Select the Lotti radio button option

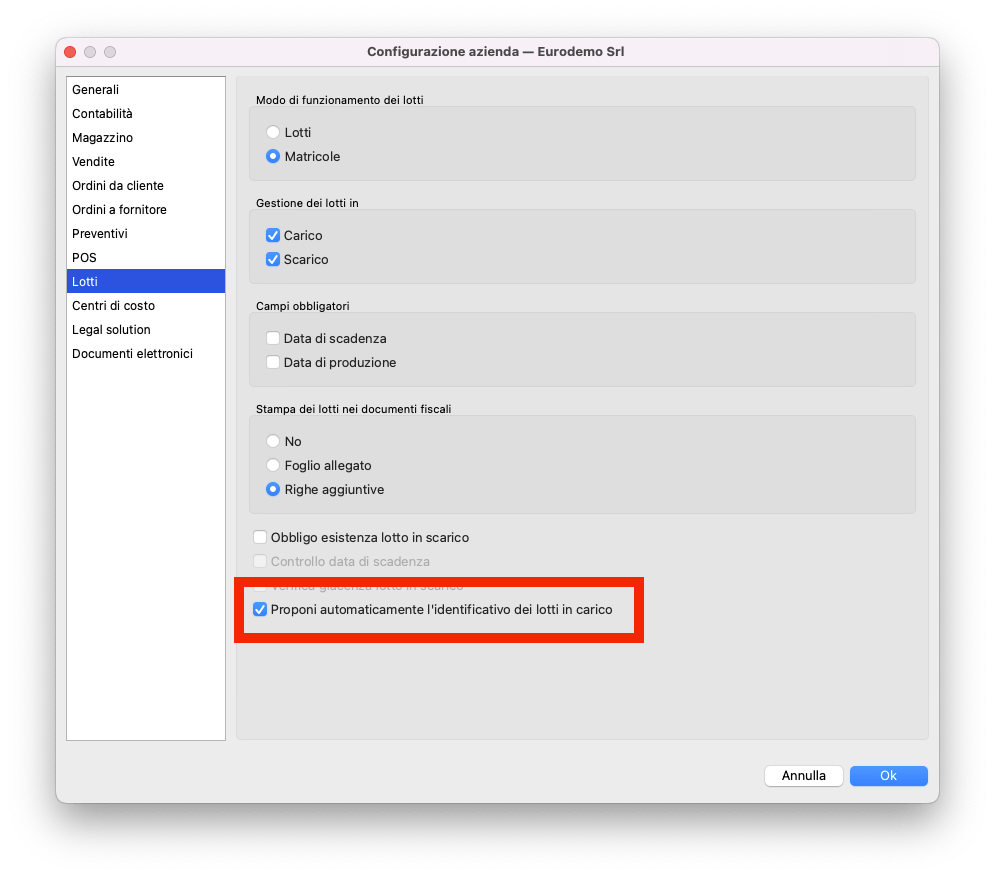point(273,132)
